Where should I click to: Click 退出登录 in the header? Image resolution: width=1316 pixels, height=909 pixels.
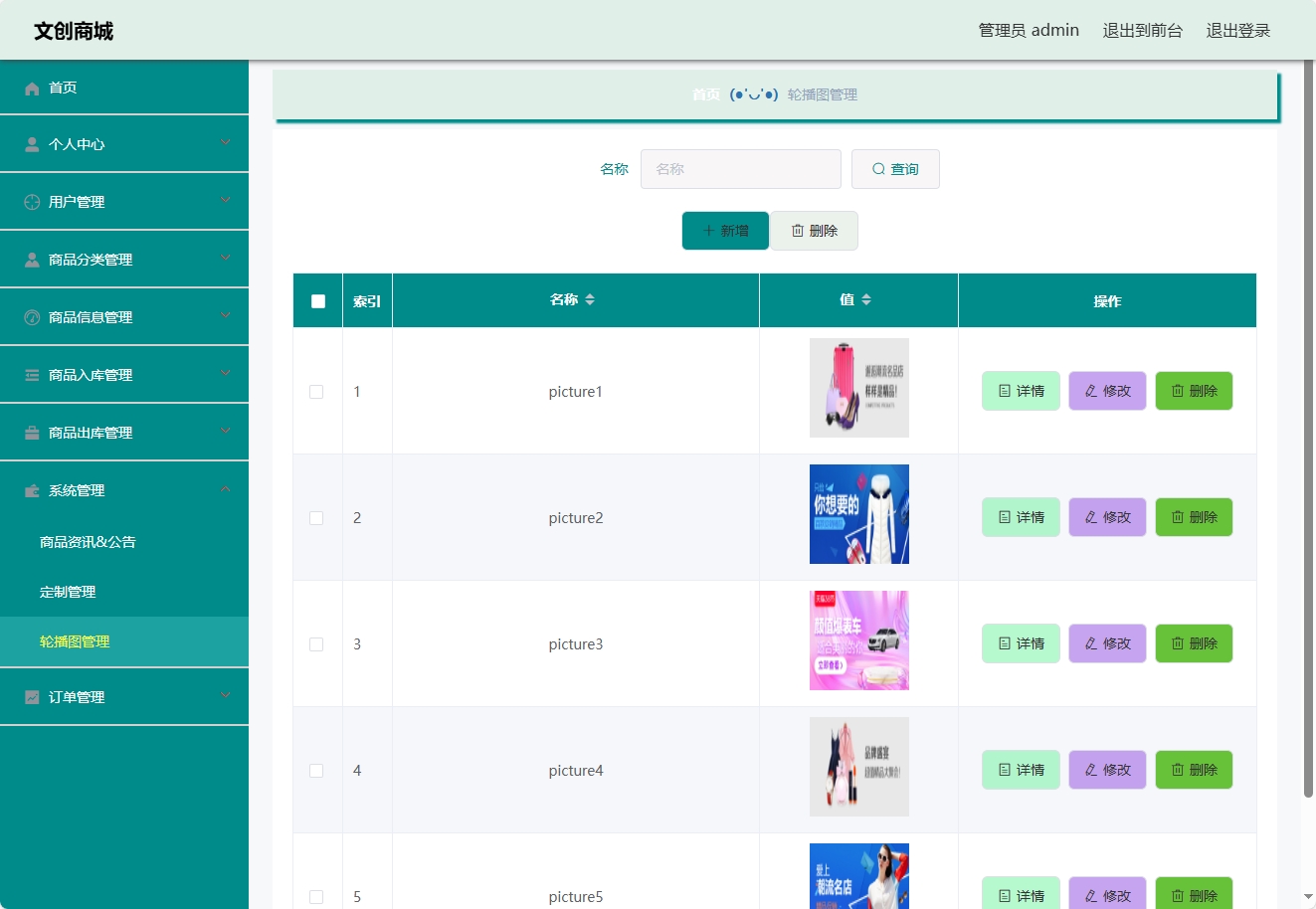click(x=1238, y=31)
